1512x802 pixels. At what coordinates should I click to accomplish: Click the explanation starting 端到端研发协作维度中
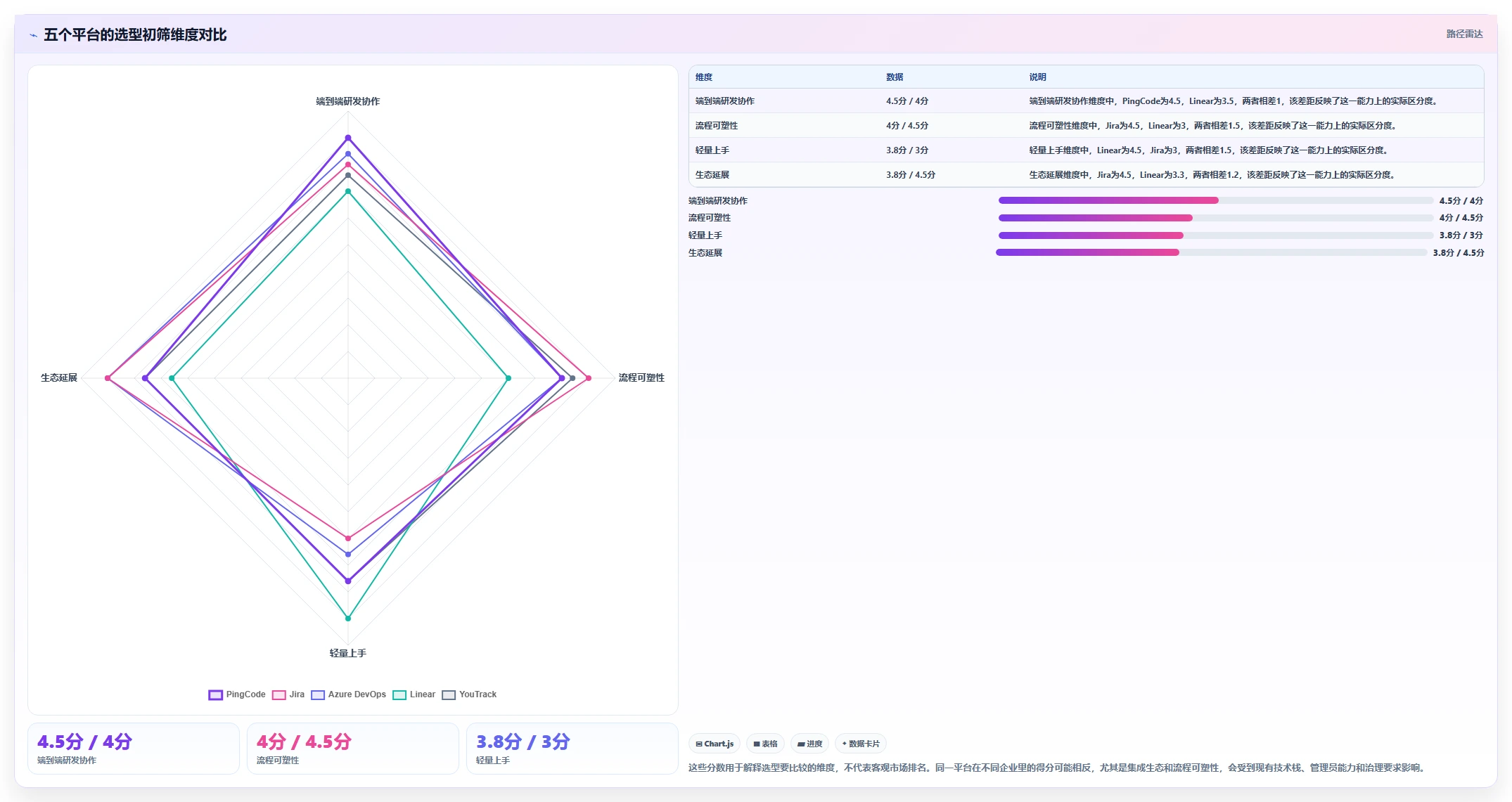[1234, 101]
